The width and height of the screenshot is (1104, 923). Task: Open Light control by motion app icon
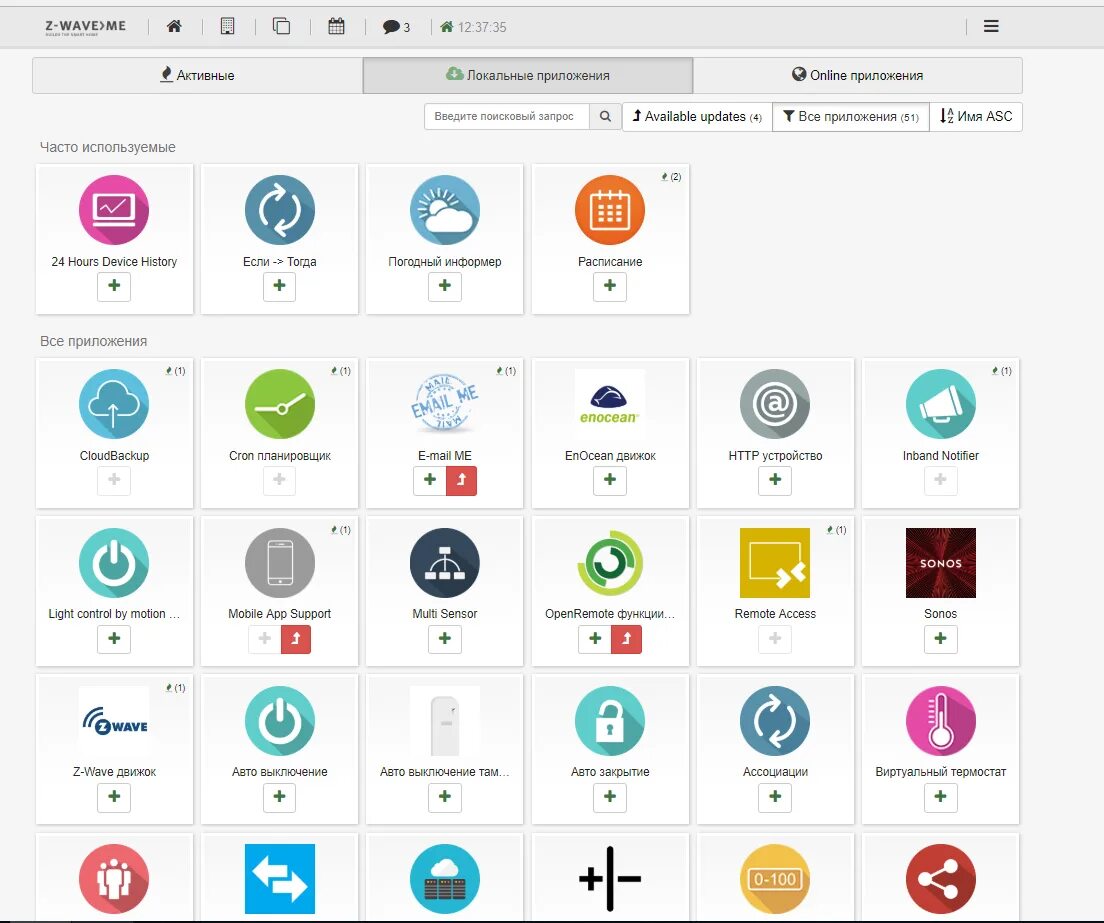[x=114, y=563]
